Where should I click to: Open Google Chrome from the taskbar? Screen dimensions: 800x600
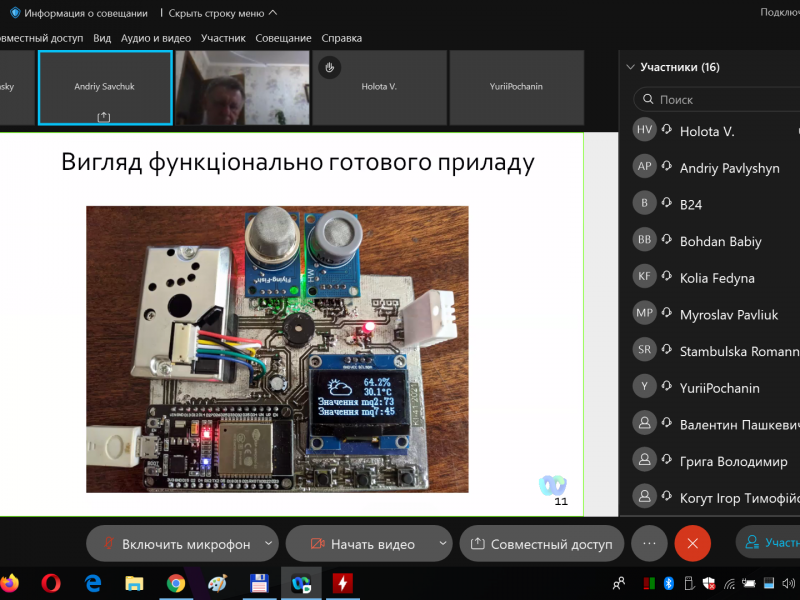point(176,582)
